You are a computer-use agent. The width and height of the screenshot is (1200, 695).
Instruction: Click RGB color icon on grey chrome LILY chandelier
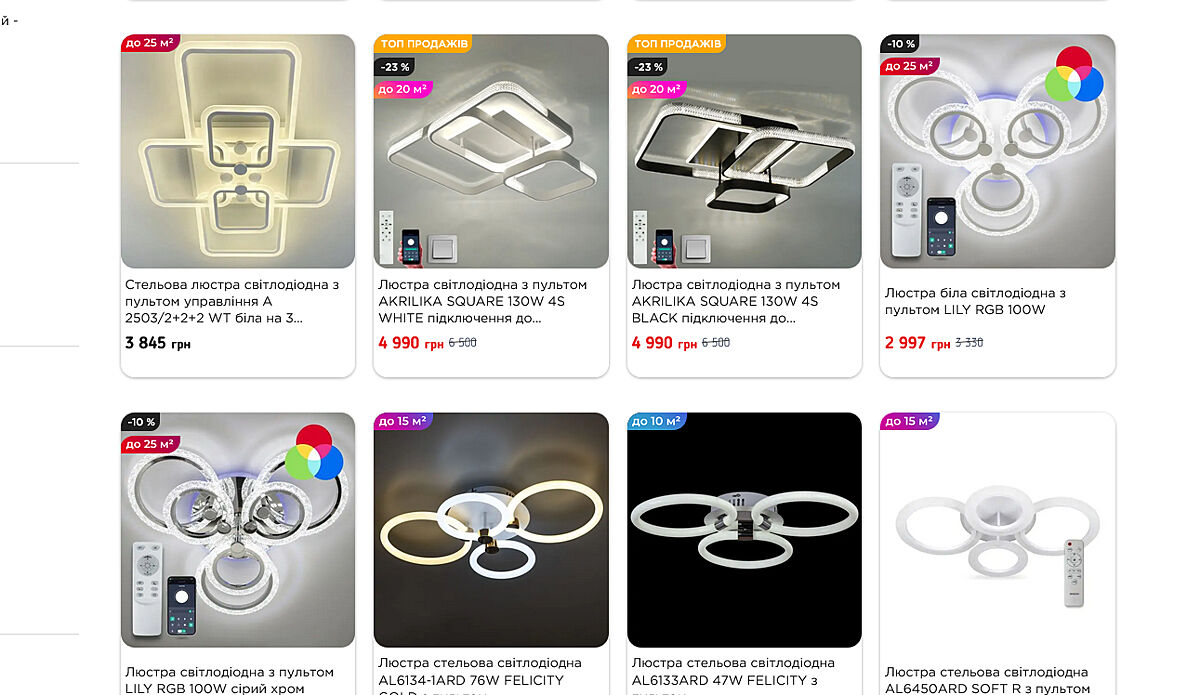click(314, 453)
